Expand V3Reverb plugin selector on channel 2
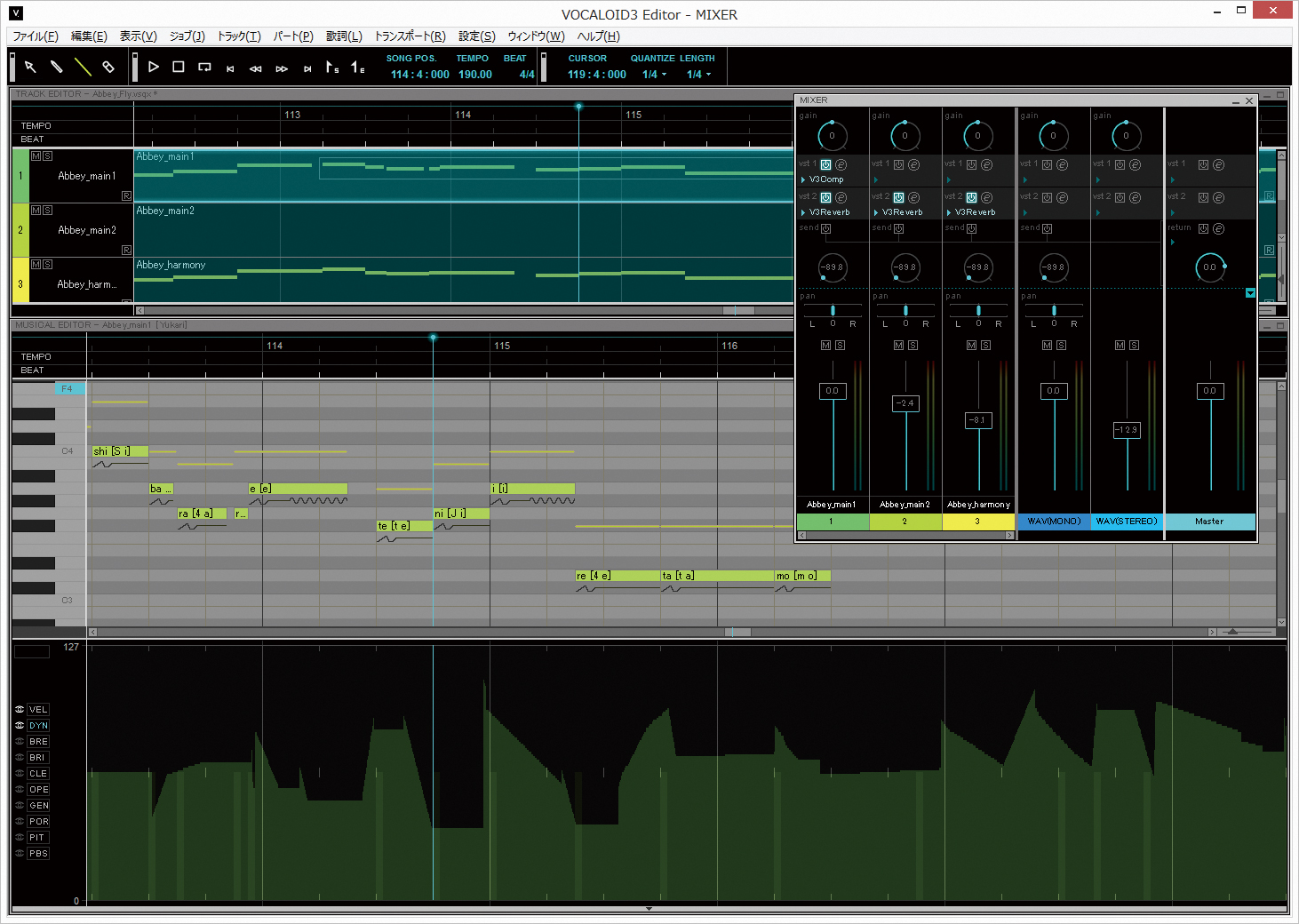The width and height of the screenshot is (1299, 924). [876, 212]
